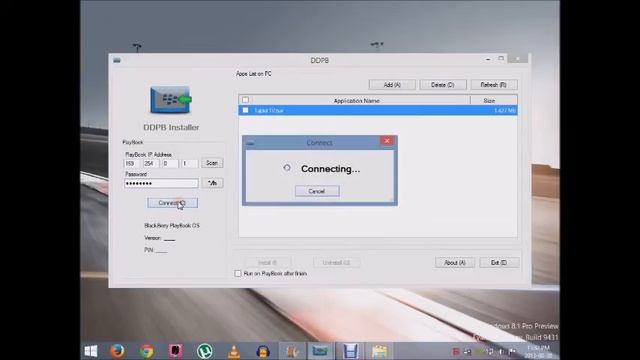Open the About (A) dialog
Image resolution: width=640 pixels, height=360 pixels.
[x=455, y=262]
